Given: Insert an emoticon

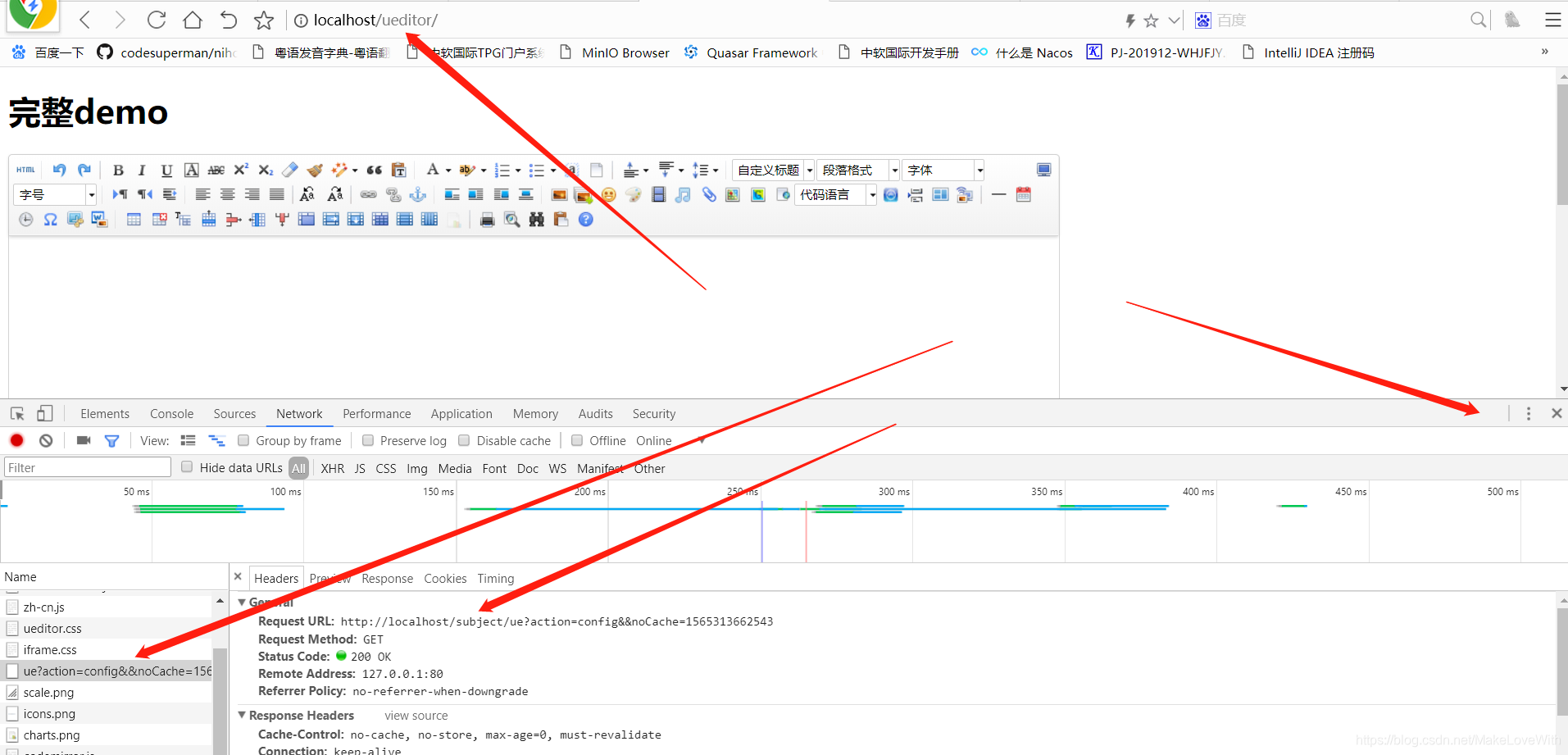Looking at the screenshot, I should pos(608,194).
